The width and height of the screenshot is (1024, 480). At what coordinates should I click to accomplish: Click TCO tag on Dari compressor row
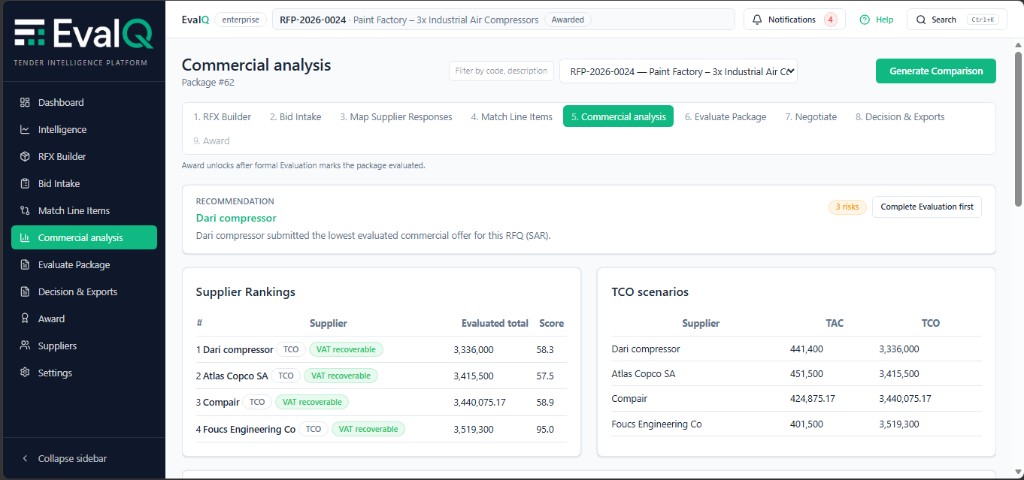(291, 349)
